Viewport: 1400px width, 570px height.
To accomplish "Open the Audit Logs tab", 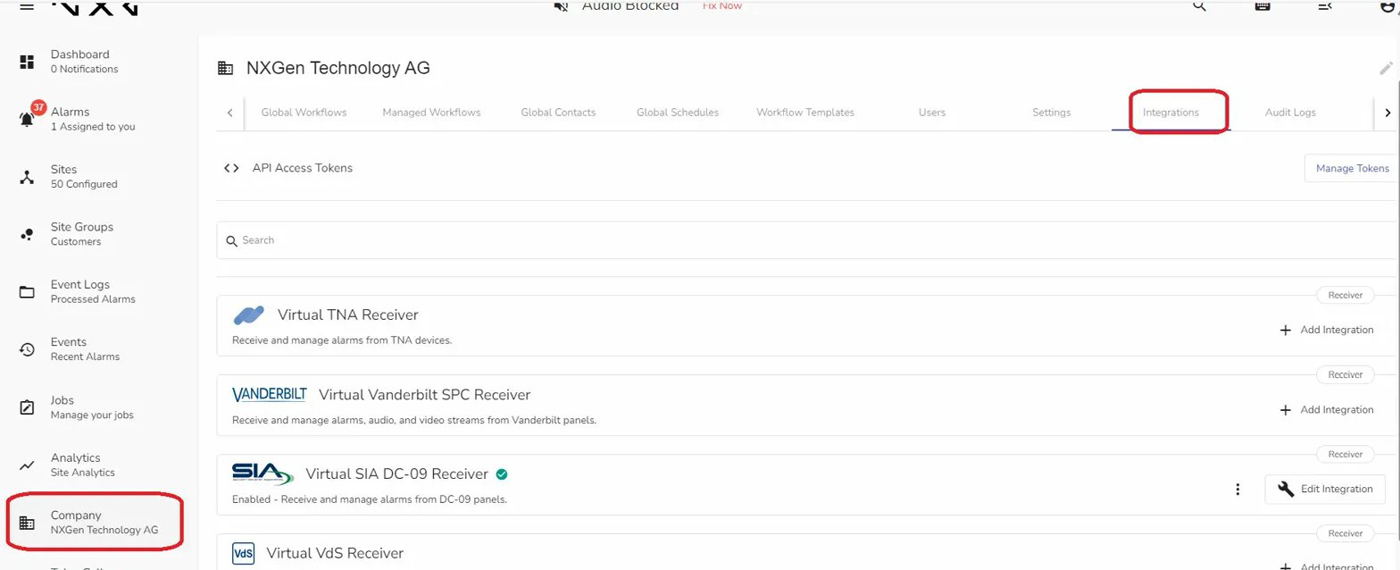I will click(1290, 112).
